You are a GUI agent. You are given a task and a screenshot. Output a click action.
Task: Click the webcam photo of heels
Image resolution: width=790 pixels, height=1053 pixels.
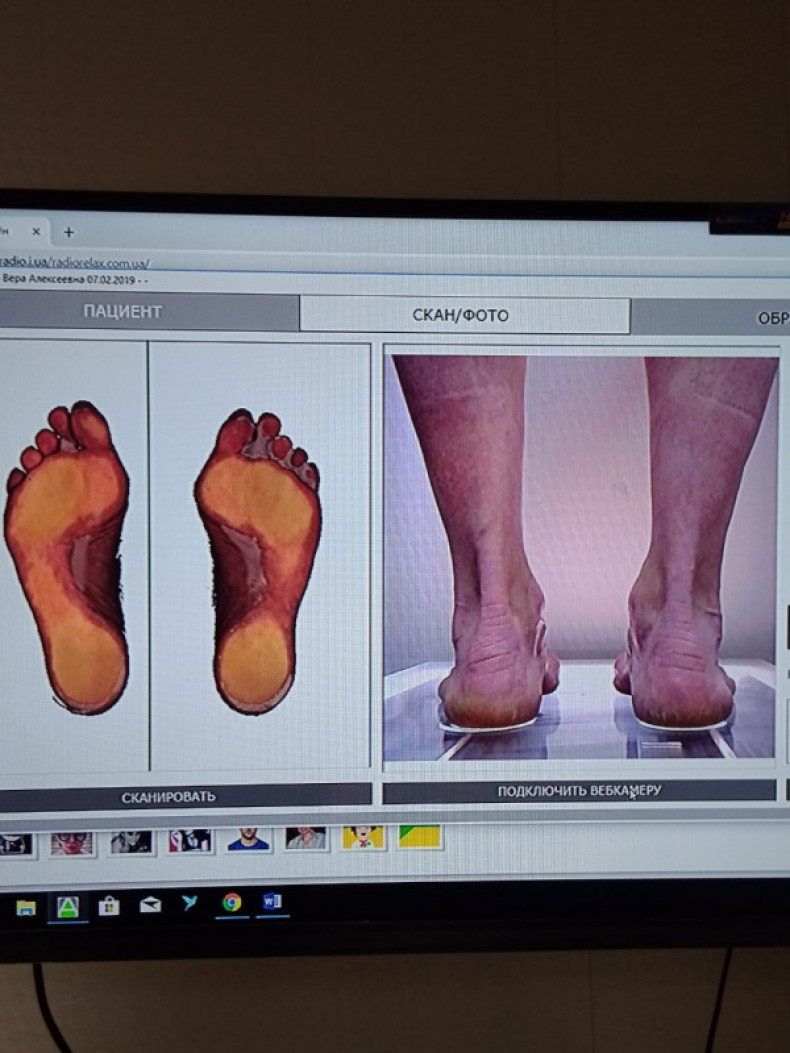click(579, 556)
